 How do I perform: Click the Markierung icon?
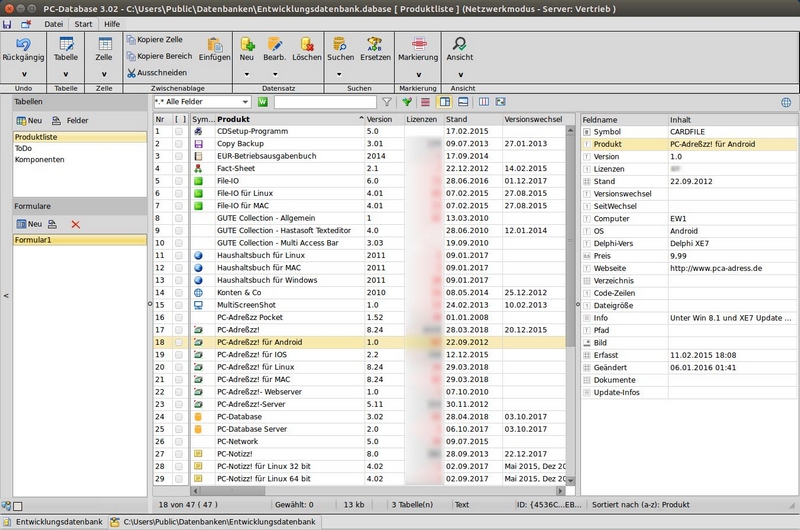[418, 44]
